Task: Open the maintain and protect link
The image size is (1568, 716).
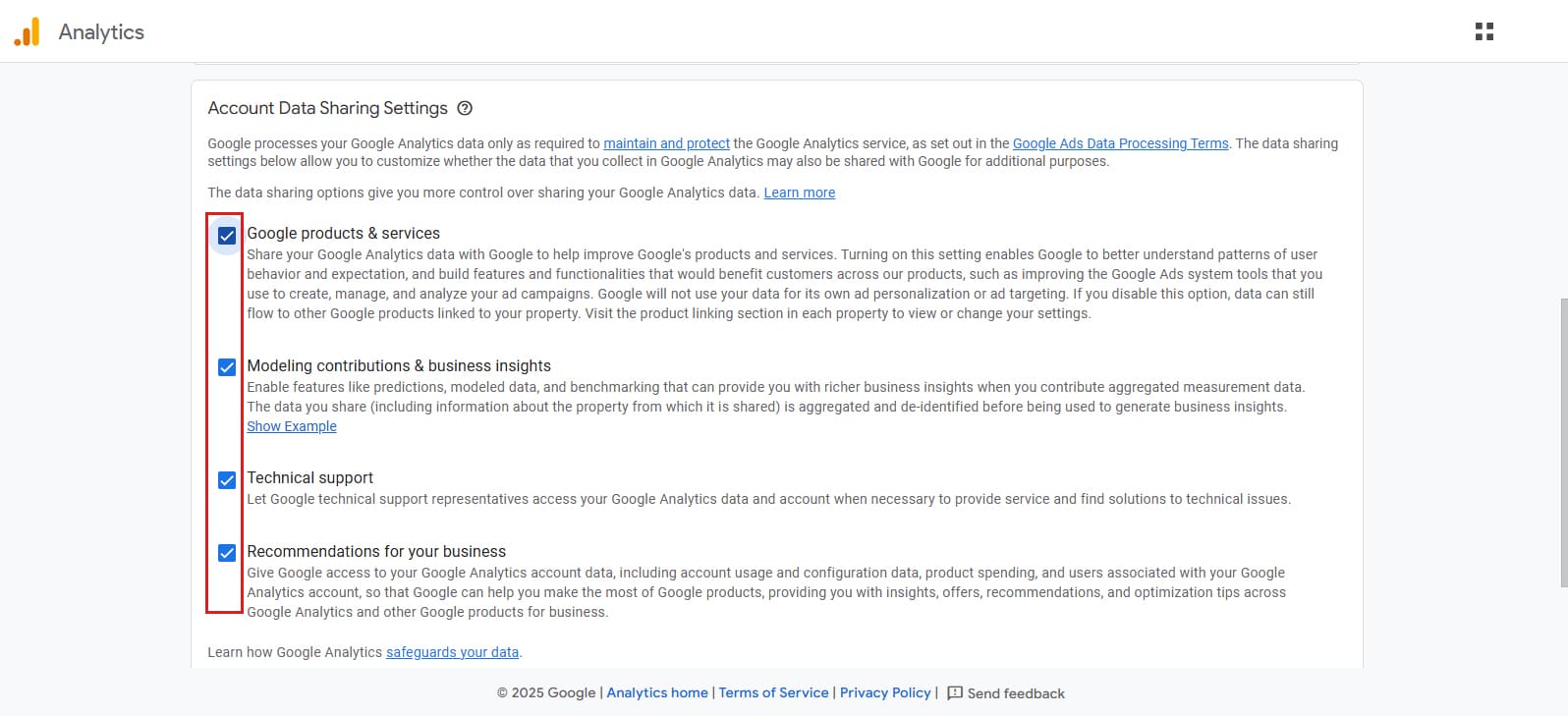Action: point(666,143)
